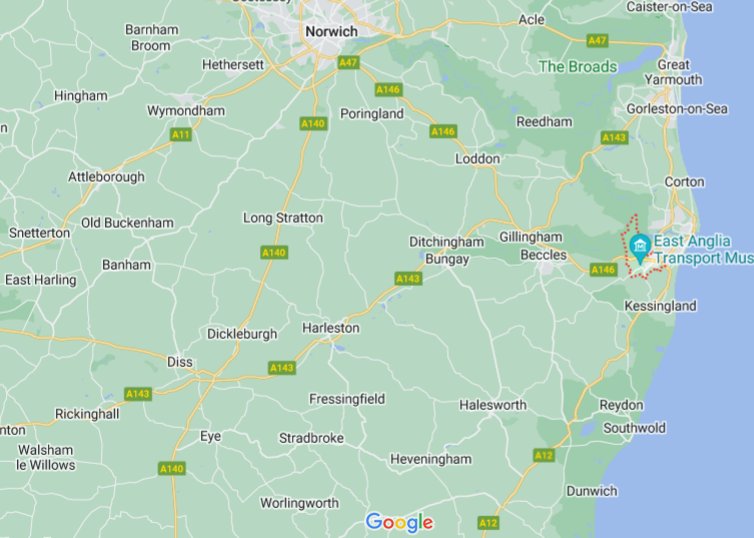The height and width of the screenshot is (538, 754).
Task: Click the A47 road shield near Norwich
Action: [x=349, y=63]
